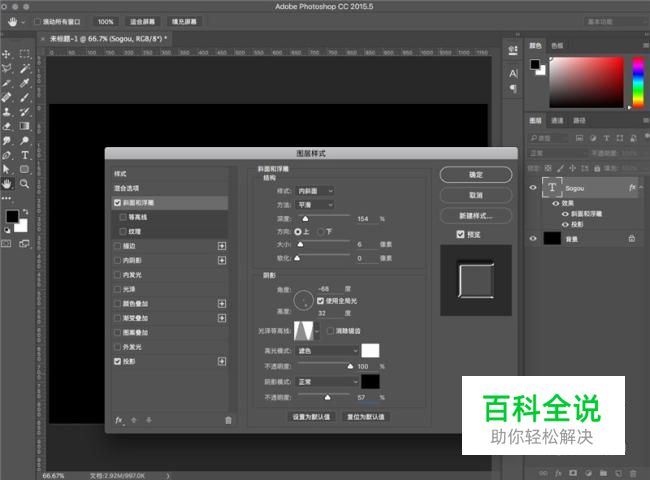Open the 样式 style dropdown (内斜面)
The image size is (650, 480).
317,190
